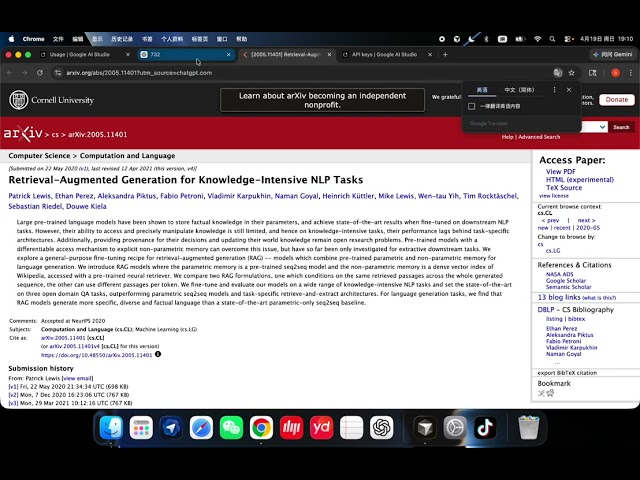This screenshot has width=640, height=480.
Task: Open the Apple menu
Action: (11, 39)
